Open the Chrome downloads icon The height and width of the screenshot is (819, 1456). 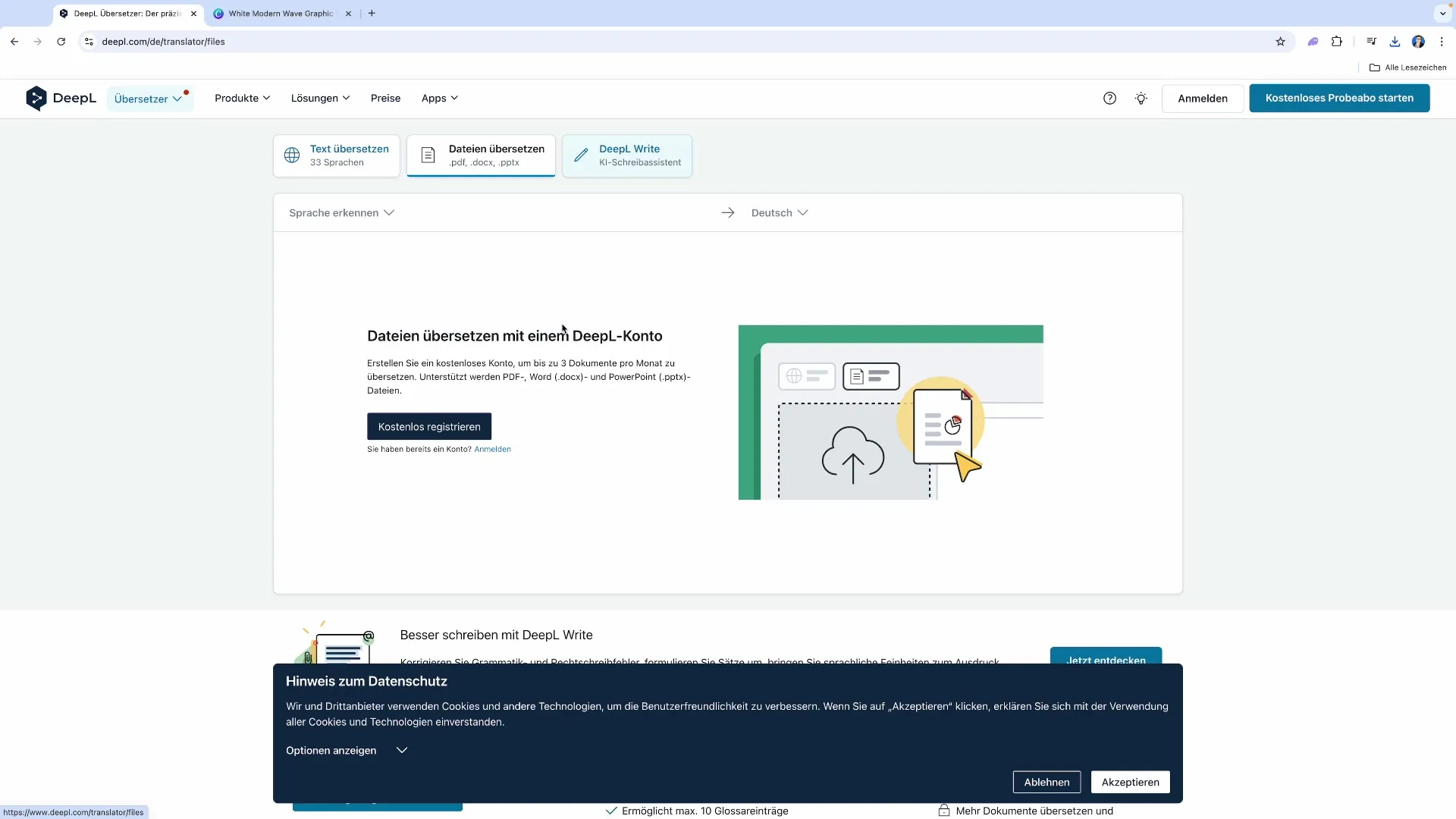click(x=1394, y=42)
